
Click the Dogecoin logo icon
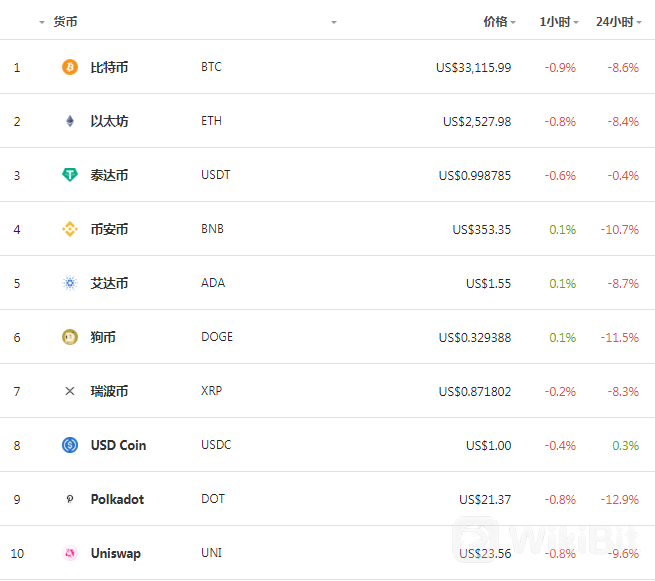[x=70, y=337]
